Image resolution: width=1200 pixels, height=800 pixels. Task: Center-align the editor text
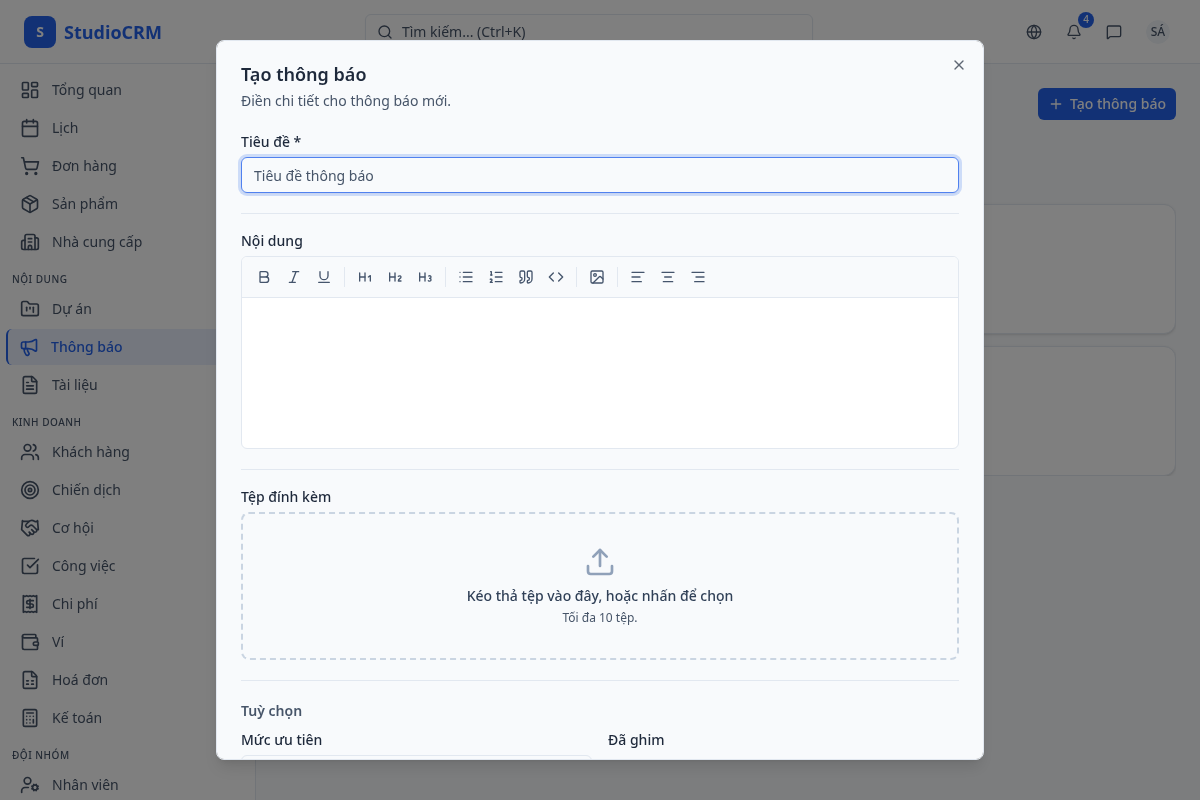[x=668, y=277]
